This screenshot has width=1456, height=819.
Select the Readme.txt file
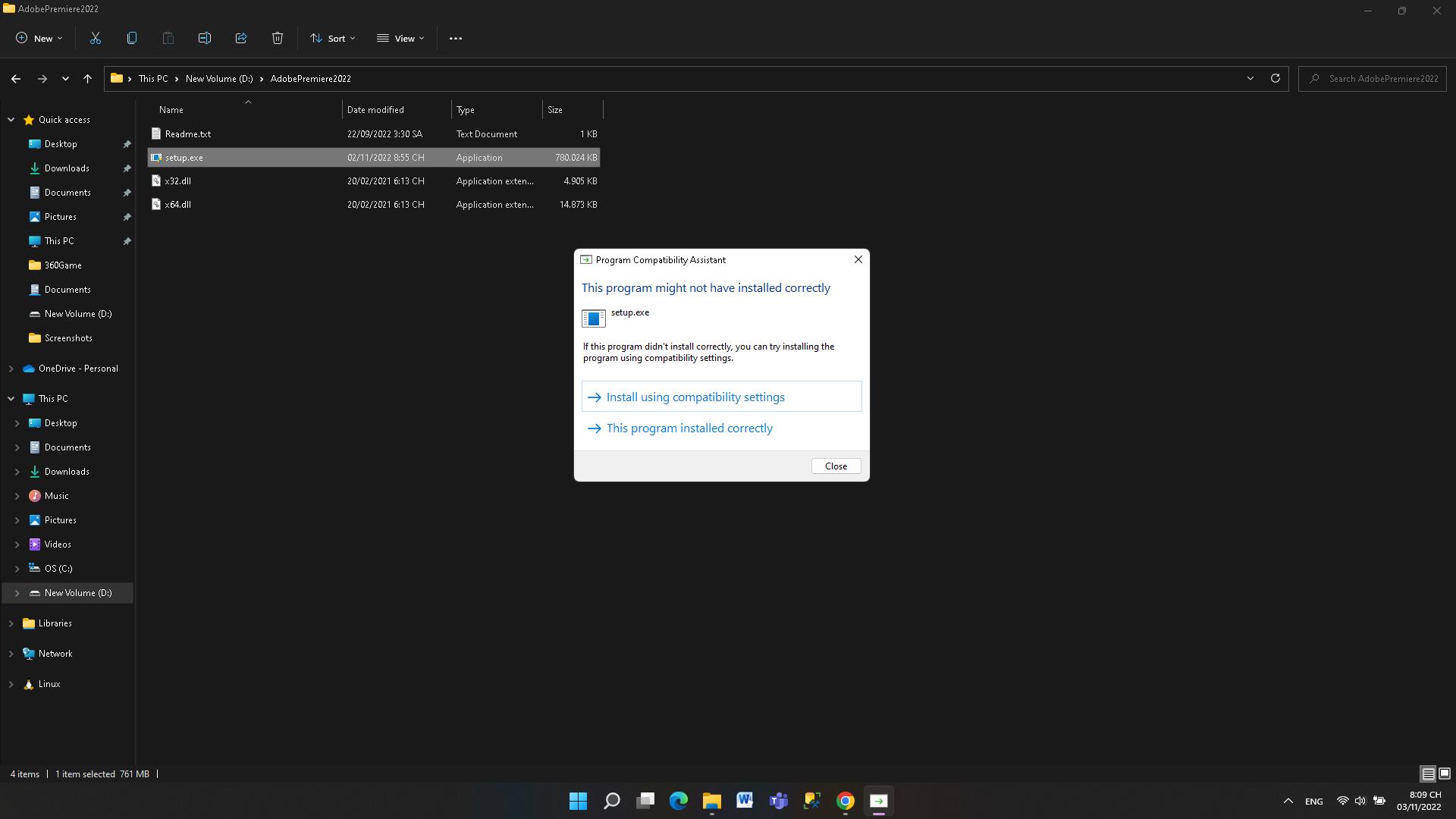187,134
